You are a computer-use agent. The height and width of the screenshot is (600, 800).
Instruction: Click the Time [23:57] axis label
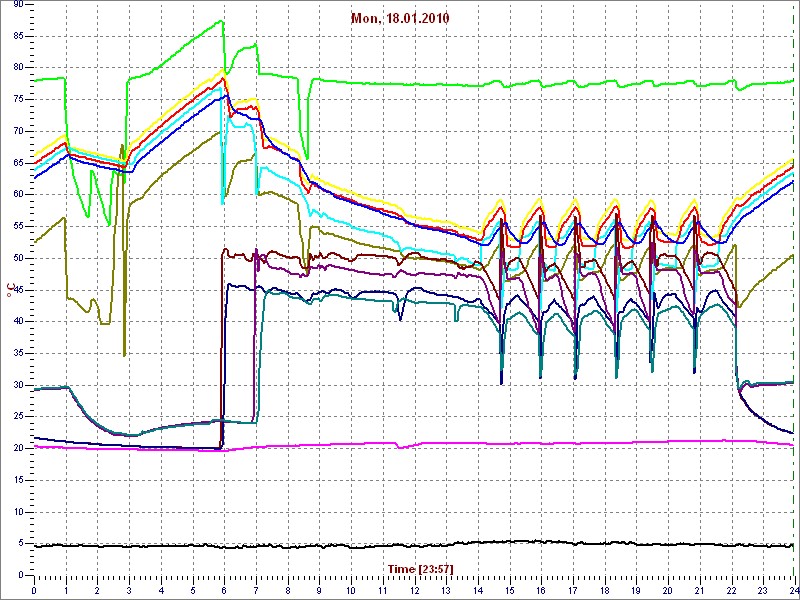pyautogui.click(x=421, y=568)
